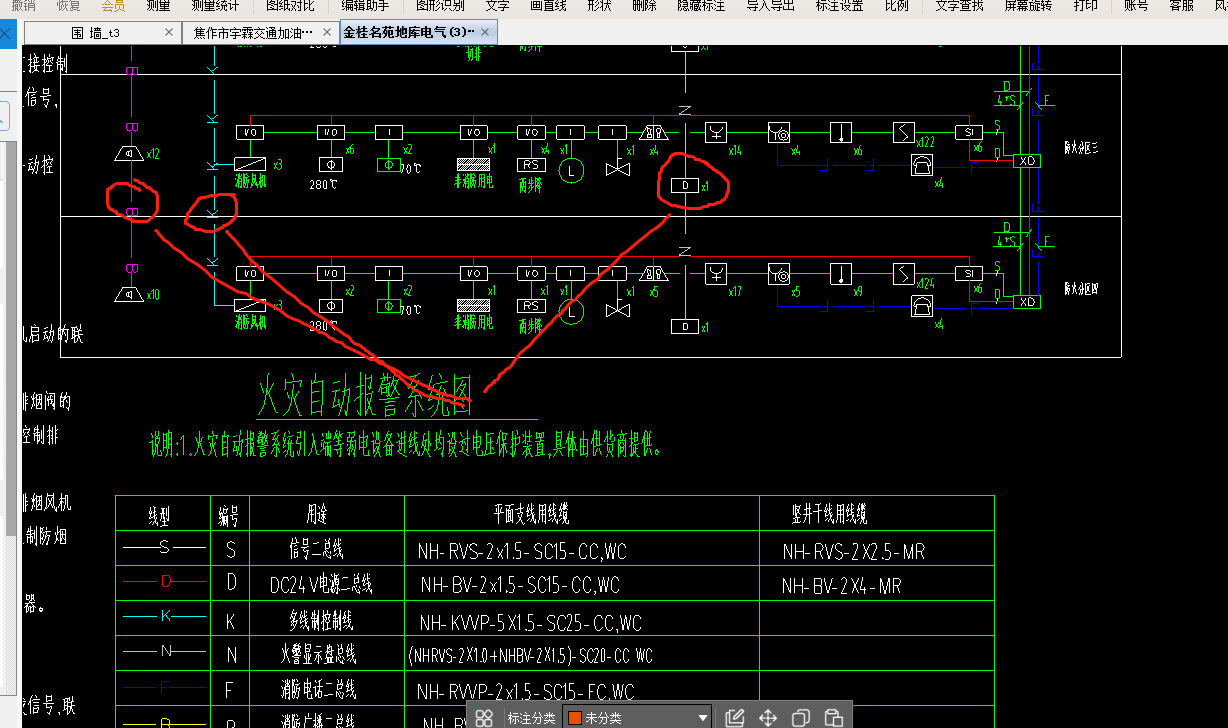Image resolution: width=1228 pixels, height=728 pixels.
Task: Click the copy annotation icon
Action: (x=801, y=717)
